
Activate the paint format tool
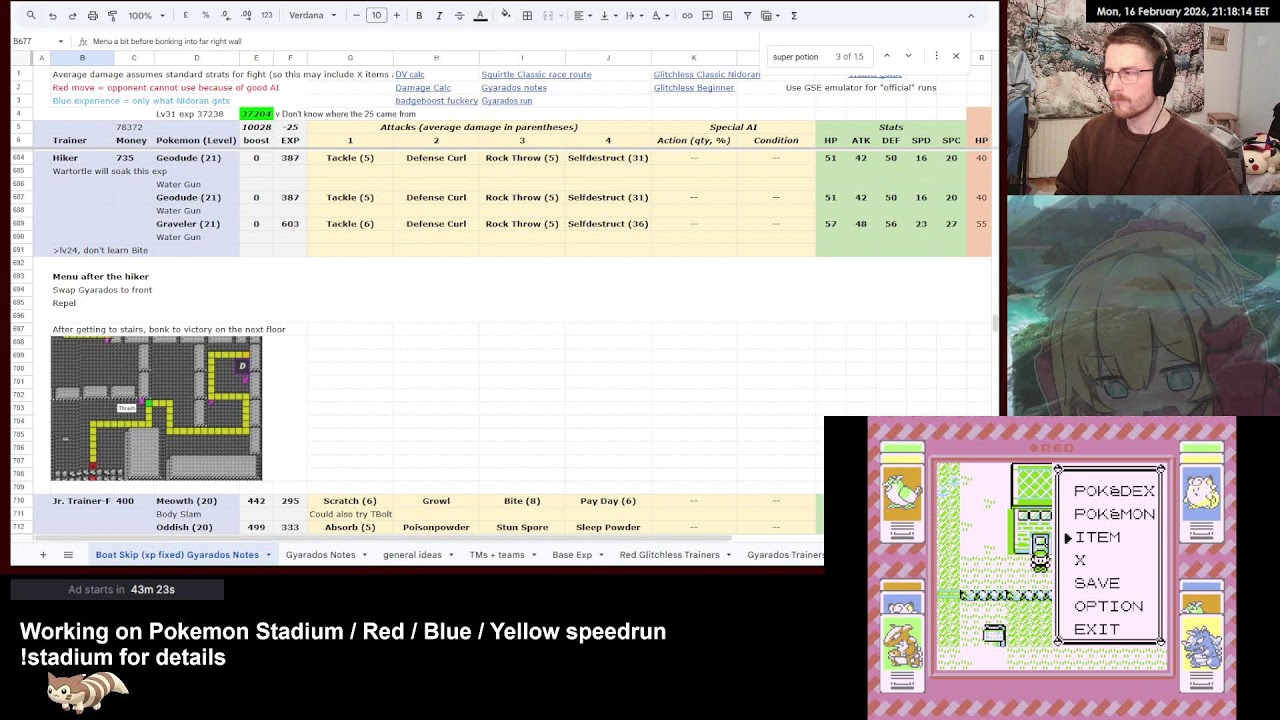112,16
